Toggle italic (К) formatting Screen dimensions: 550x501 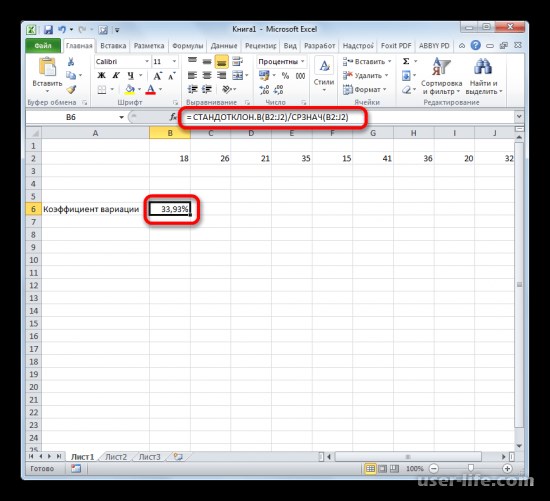tap(116, 75)
